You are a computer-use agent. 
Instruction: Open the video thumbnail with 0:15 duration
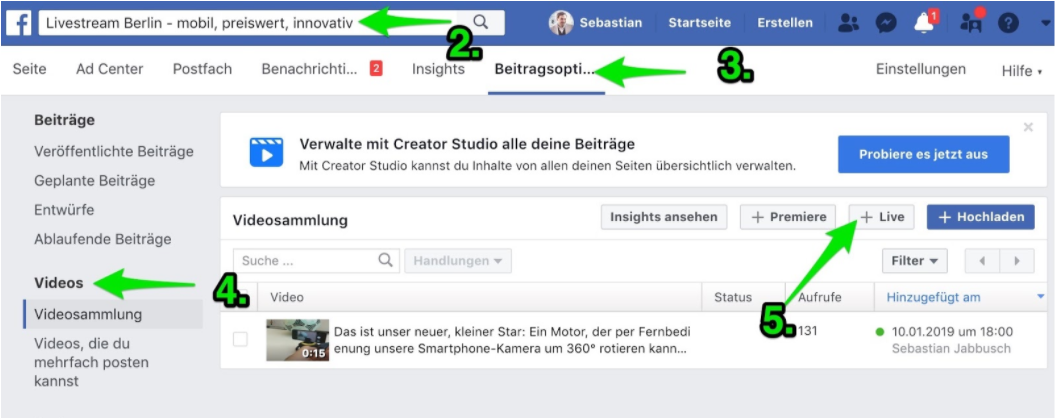pos(297,340)
